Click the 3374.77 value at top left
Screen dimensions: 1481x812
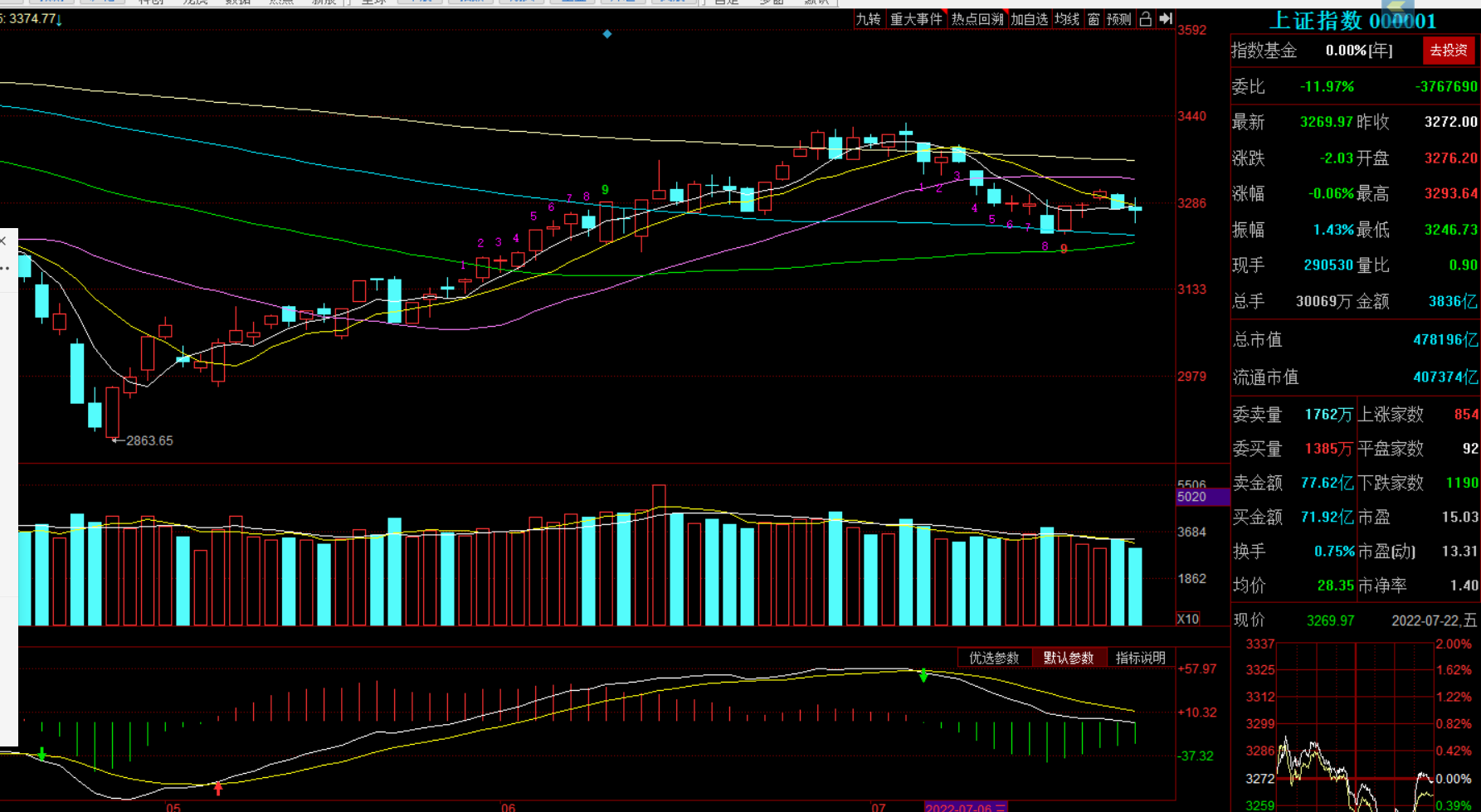click(x=32, y=18)
